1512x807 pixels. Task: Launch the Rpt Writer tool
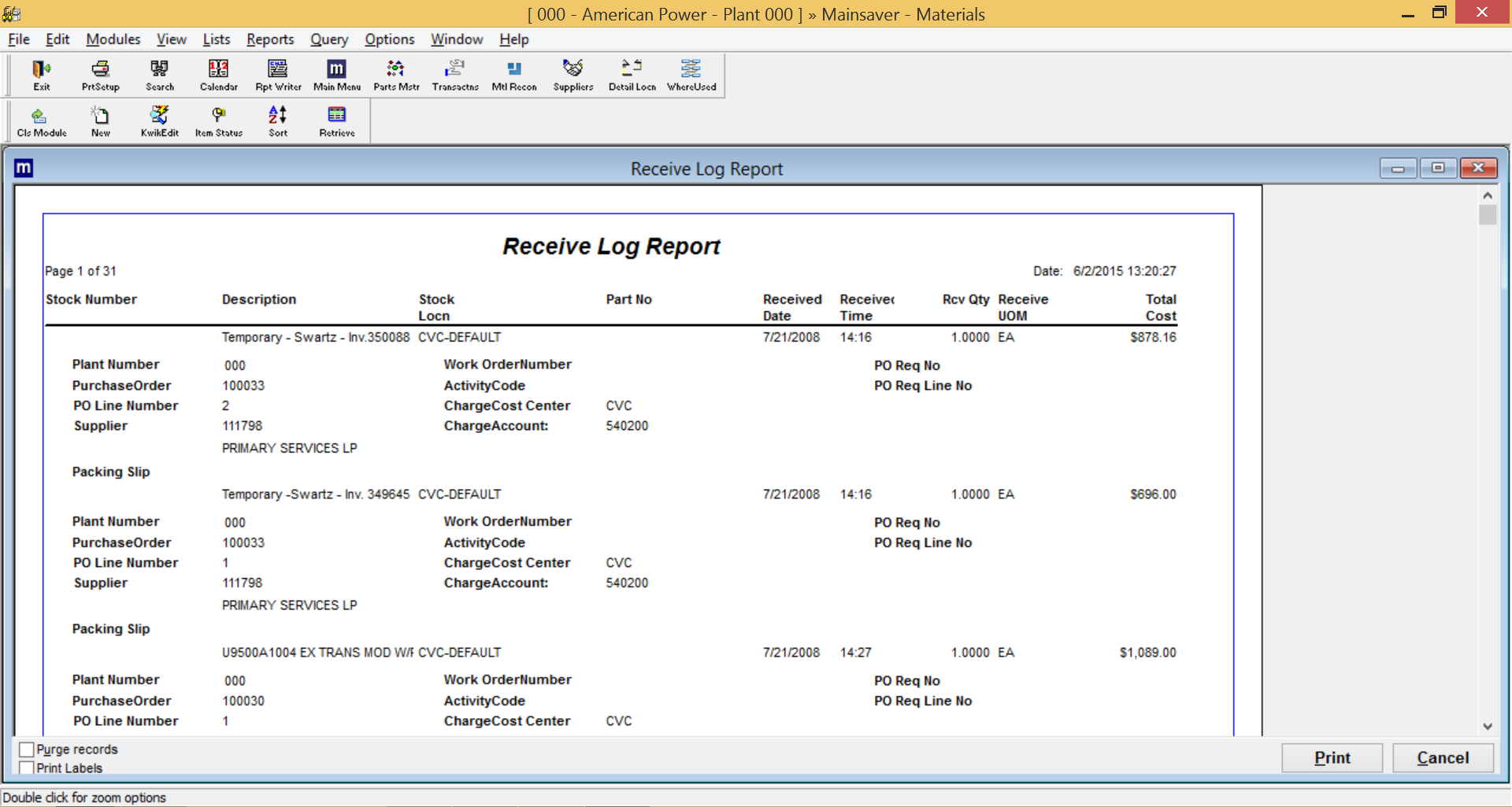277,75
